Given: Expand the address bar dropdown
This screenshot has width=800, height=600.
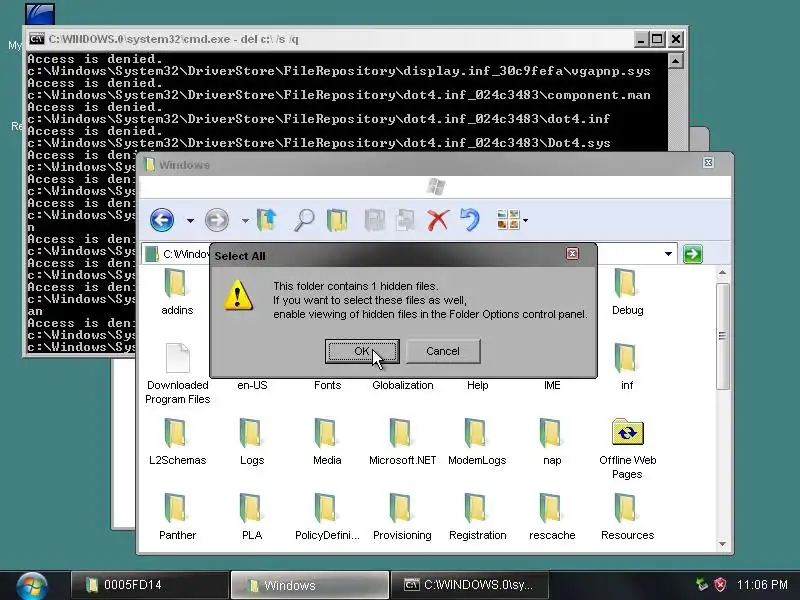Looking at the screenshot, I should tap(668, 254).
